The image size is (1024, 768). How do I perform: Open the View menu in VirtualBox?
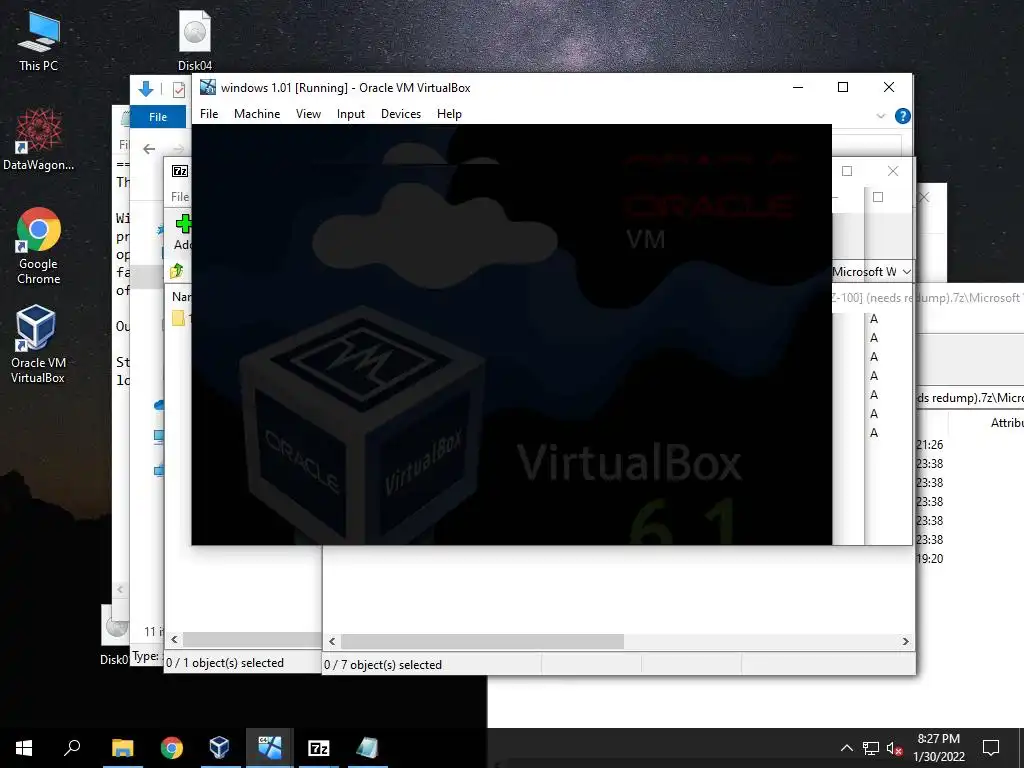coord(308,114)
